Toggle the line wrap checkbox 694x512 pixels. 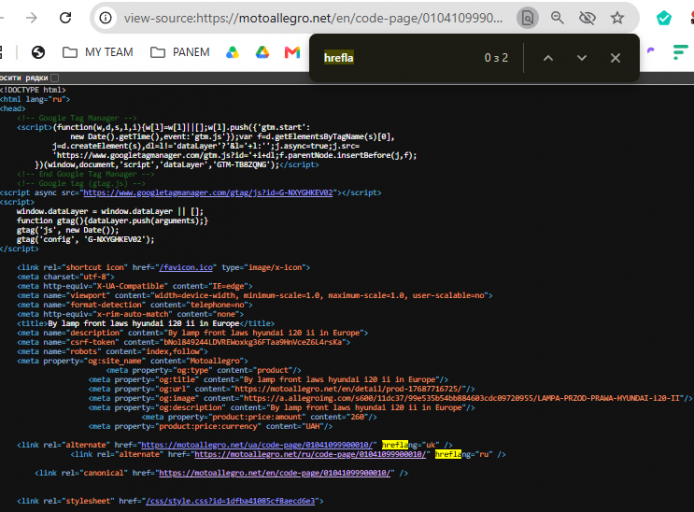(55, 78)
